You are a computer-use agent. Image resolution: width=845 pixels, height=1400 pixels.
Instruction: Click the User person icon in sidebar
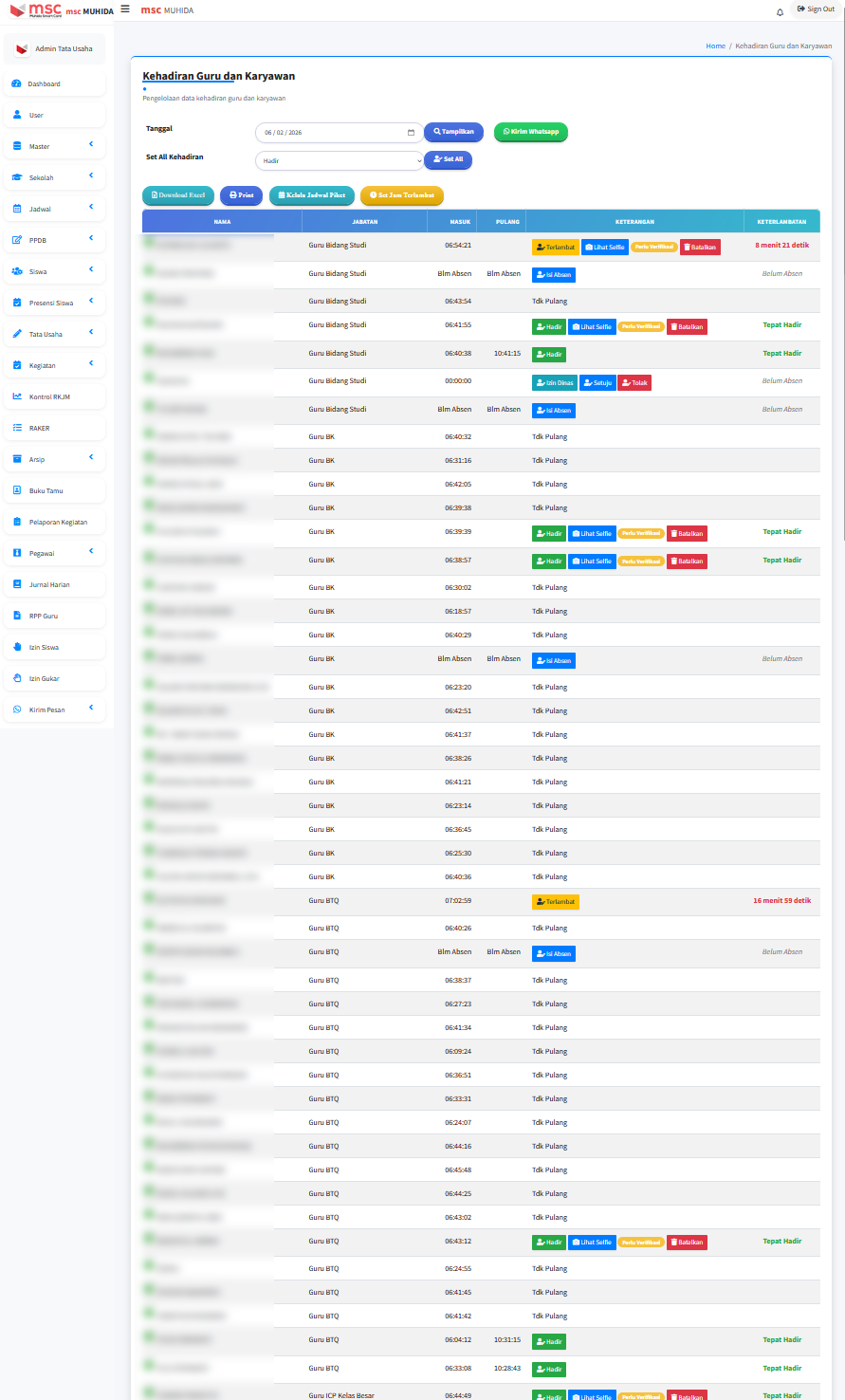pos(17,115)
